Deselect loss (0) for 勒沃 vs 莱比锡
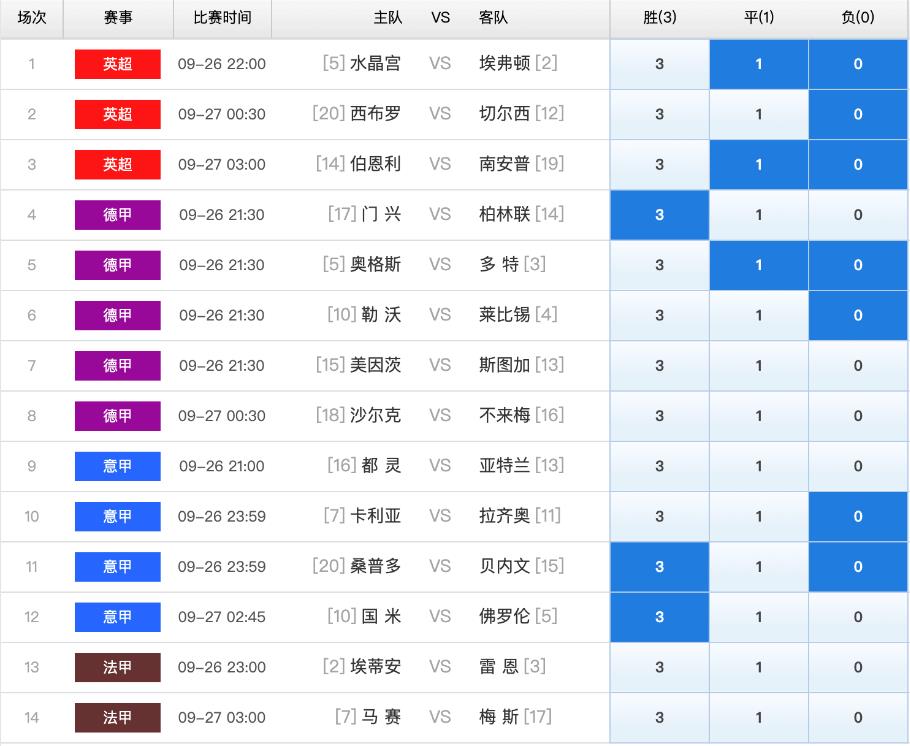The width and height of the screenshot is (910, 746). point(858,315)
